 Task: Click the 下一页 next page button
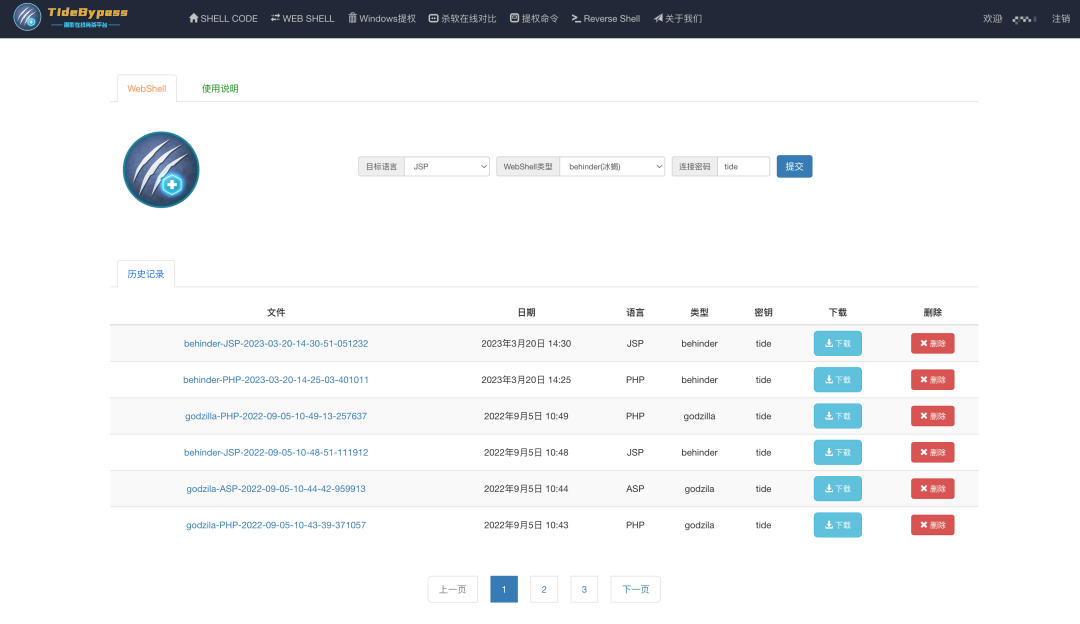[x=636, y=590]
